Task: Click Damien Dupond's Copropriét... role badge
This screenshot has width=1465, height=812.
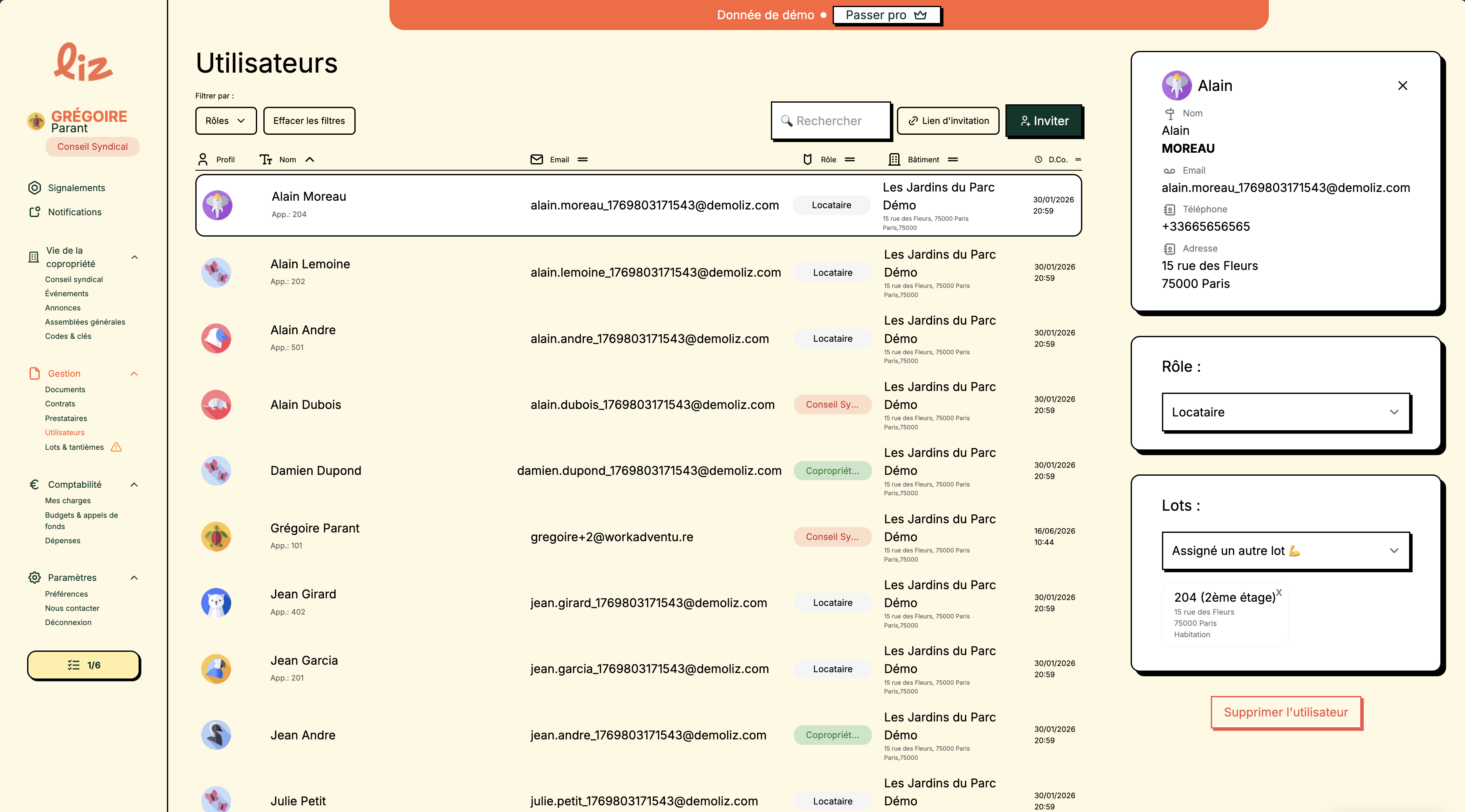Action: 833,471
